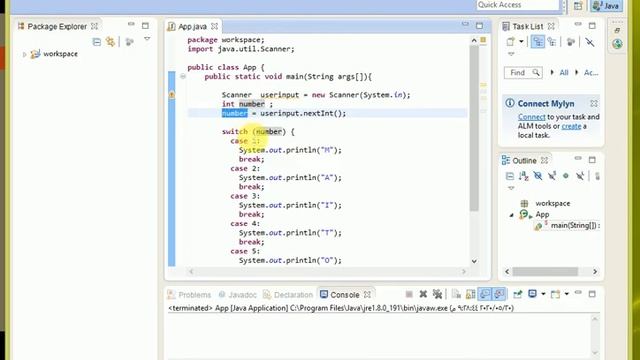Toggle Show Console on standard output
The width and height of the screenshot is (640, 360).
(485, 294)
